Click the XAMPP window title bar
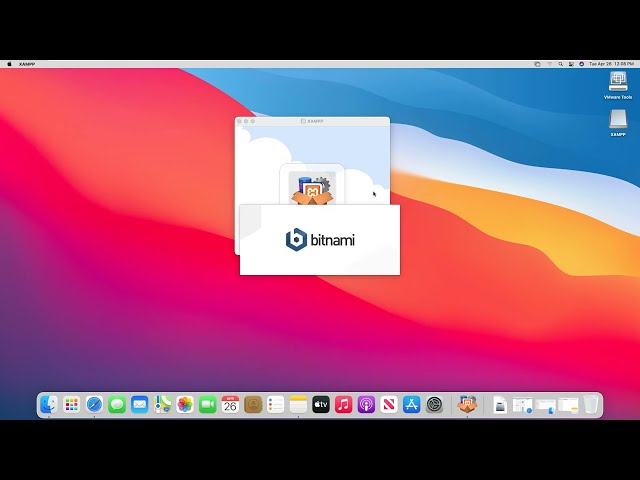The height and width of the screenshot is (480, 640). (x=312, y=121)
